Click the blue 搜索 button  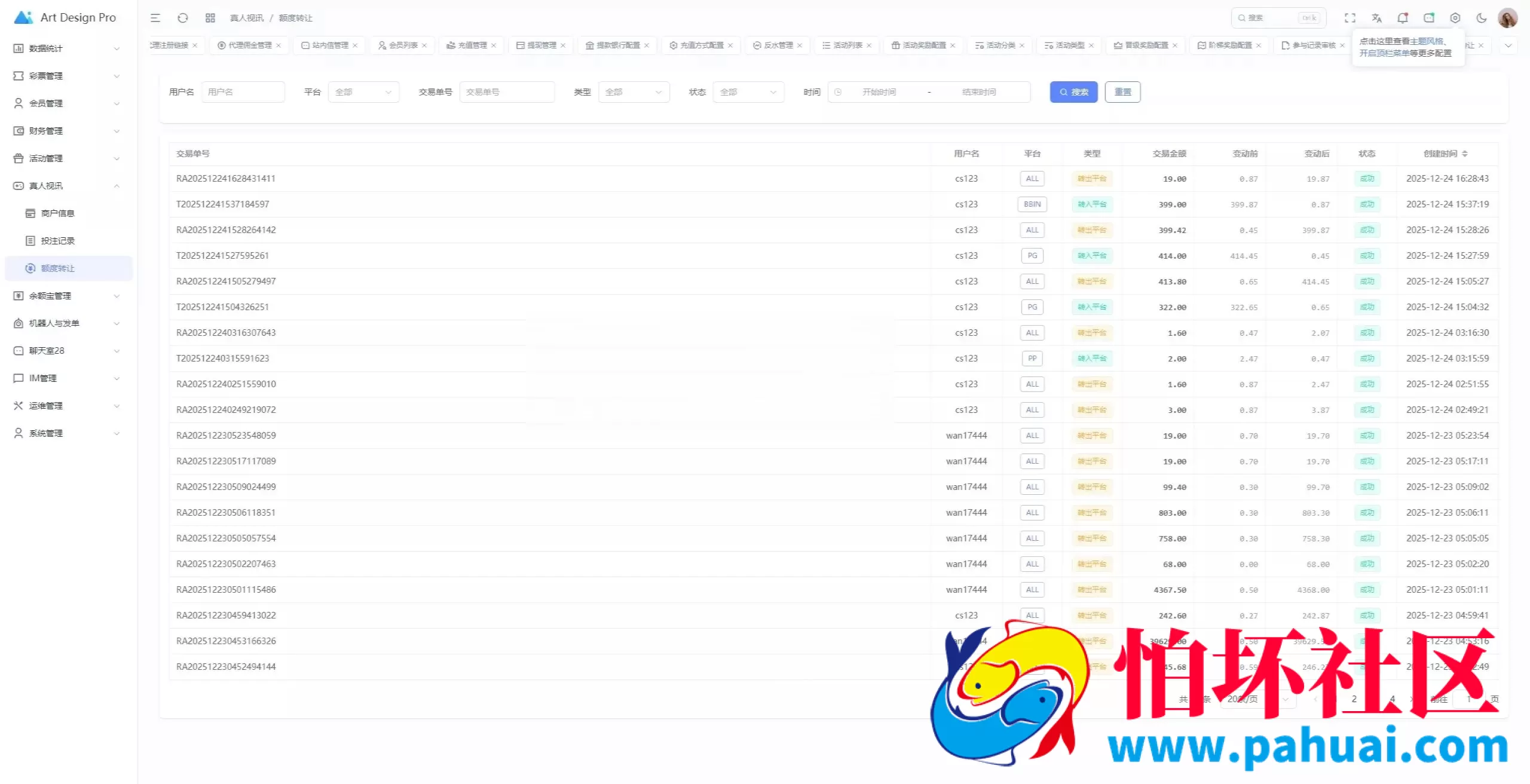(1073, 92)
